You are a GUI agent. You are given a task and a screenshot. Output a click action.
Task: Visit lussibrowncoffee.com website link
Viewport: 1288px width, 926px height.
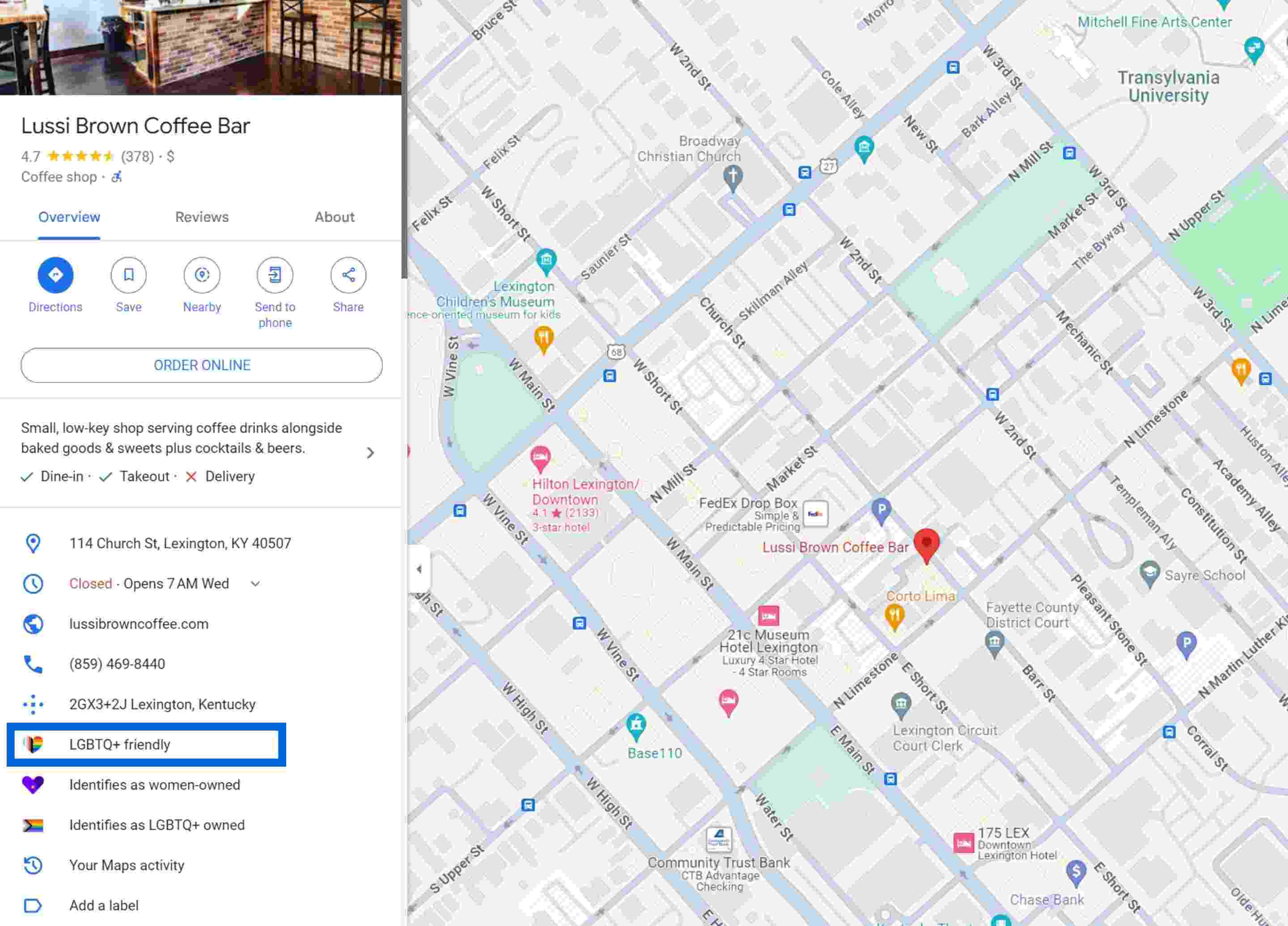tap(139, 623)
